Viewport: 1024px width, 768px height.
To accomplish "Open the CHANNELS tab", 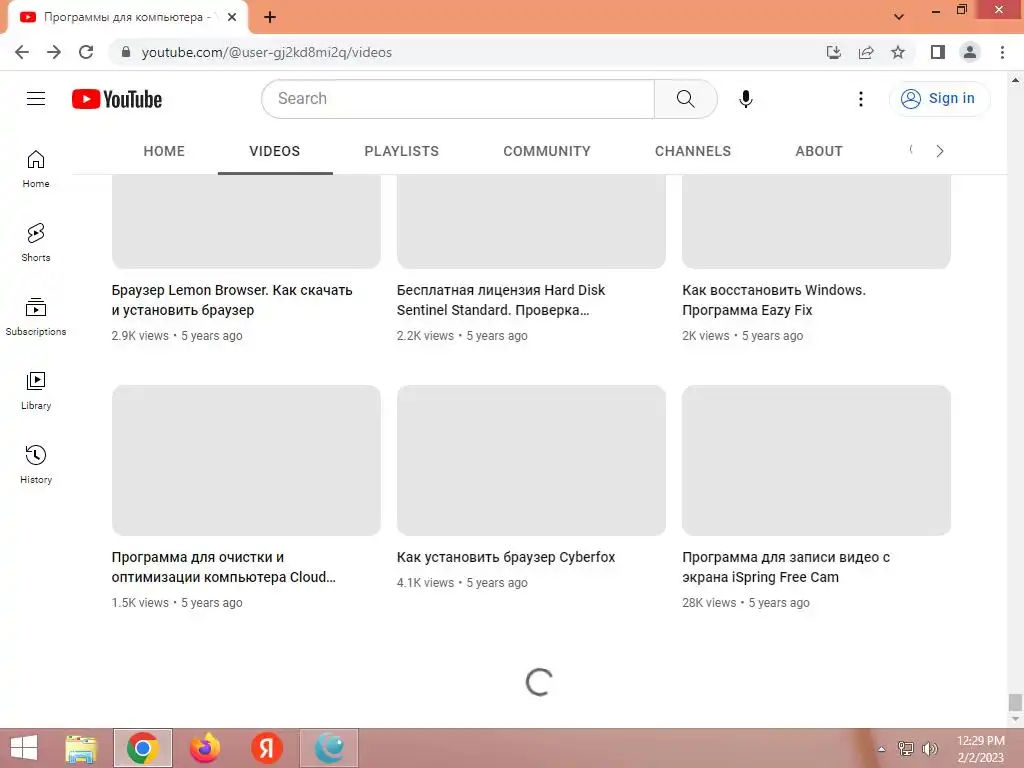I will coord(693,152).
